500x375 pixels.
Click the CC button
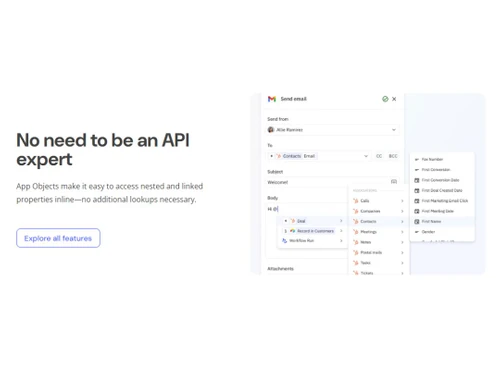(x=379, y=156)
